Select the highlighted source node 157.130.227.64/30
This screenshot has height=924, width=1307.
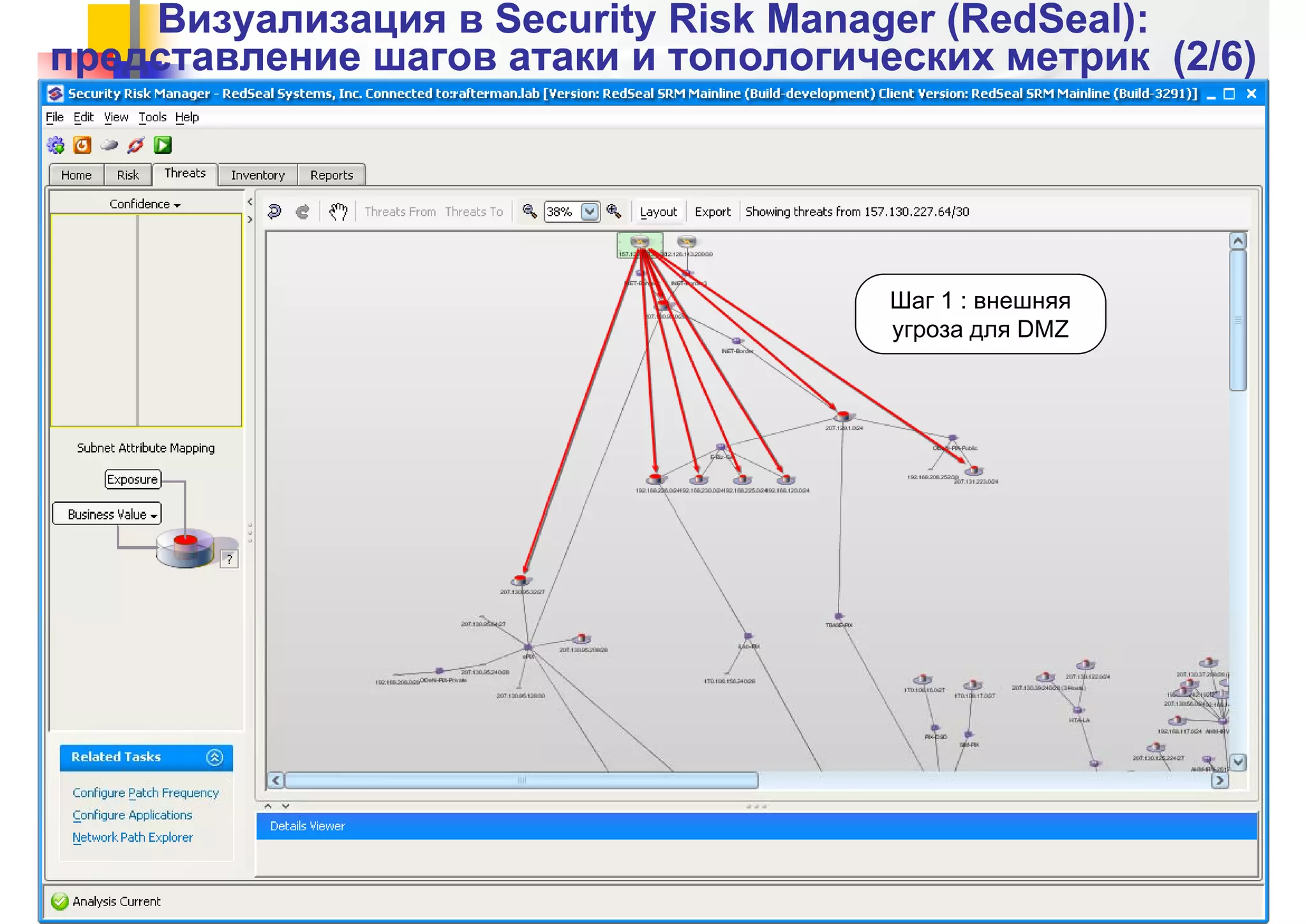639,244
